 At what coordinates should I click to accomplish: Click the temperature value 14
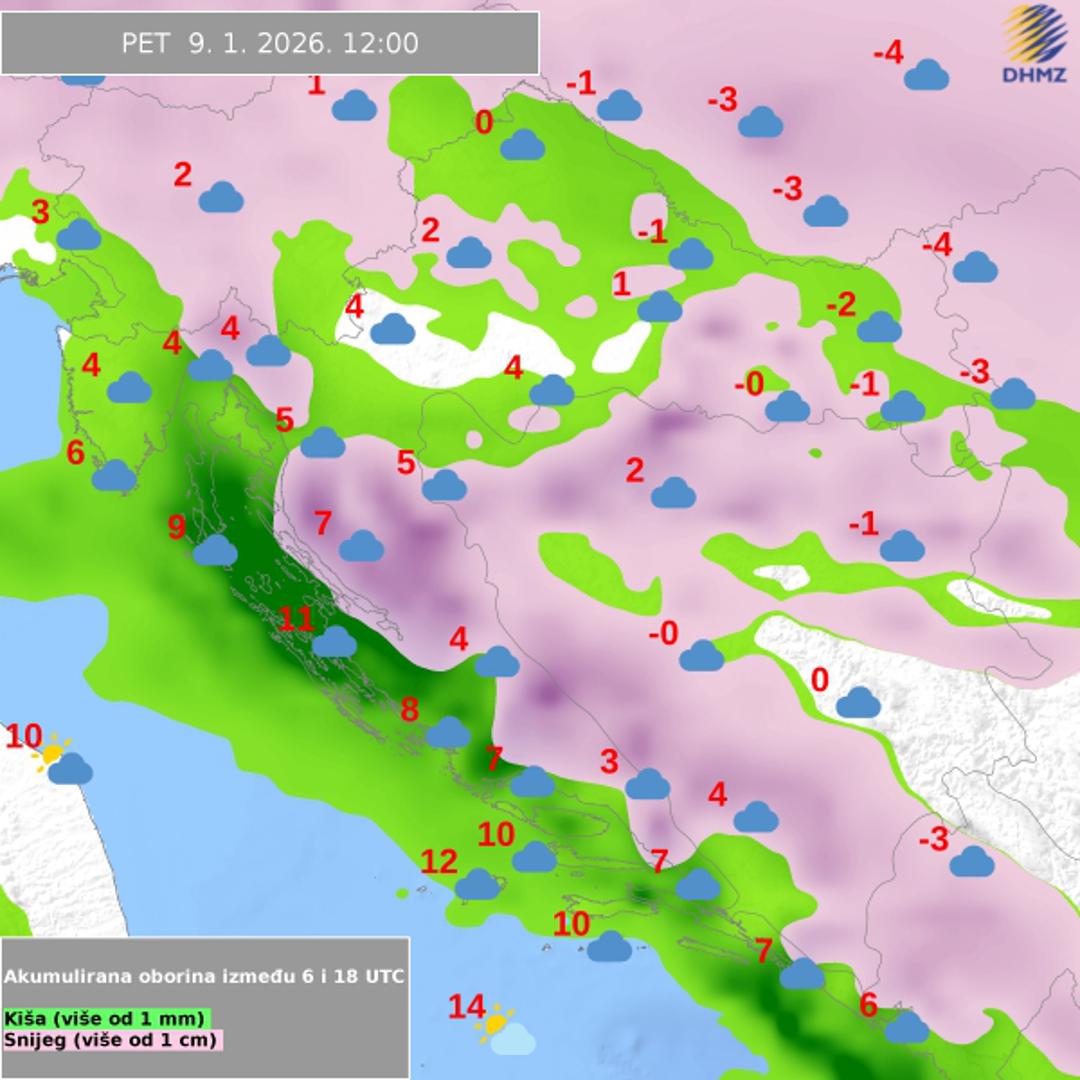click(466, 1007)
